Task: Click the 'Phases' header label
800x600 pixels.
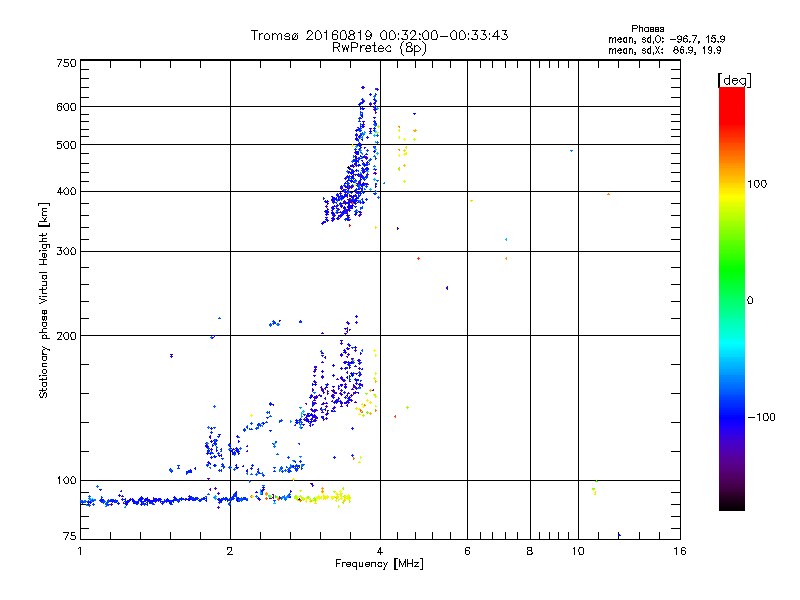Action: pyautogui.click(x=647, y=29)
